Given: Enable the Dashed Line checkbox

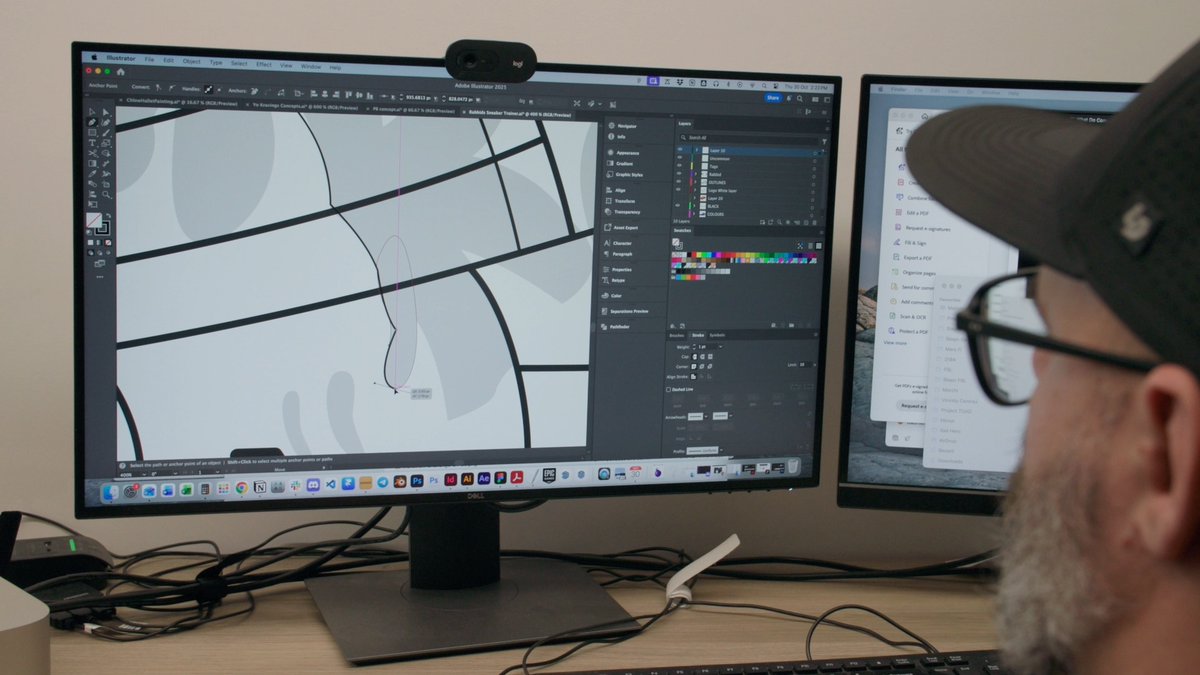Looking at the screenshot, I should click(x=668, y=389).
